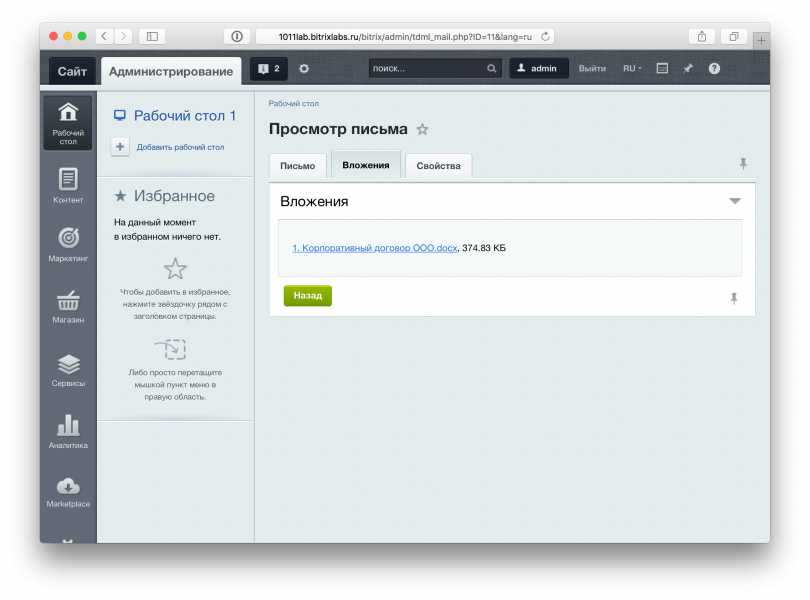
Task: Open the notifications counter showing 2
Action: 268,68
